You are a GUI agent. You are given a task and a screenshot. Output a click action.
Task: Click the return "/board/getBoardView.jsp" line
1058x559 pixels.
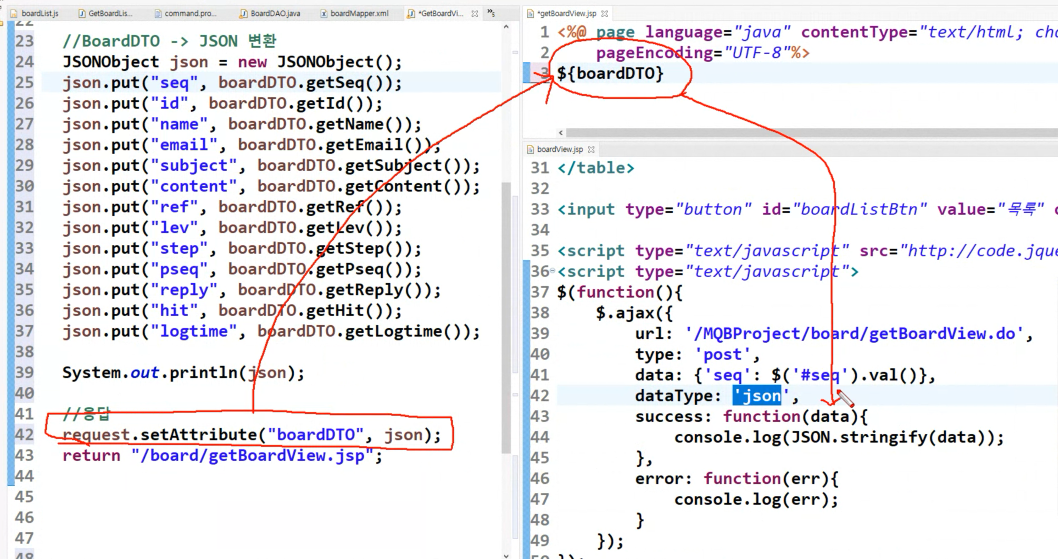tap(222, 456)
